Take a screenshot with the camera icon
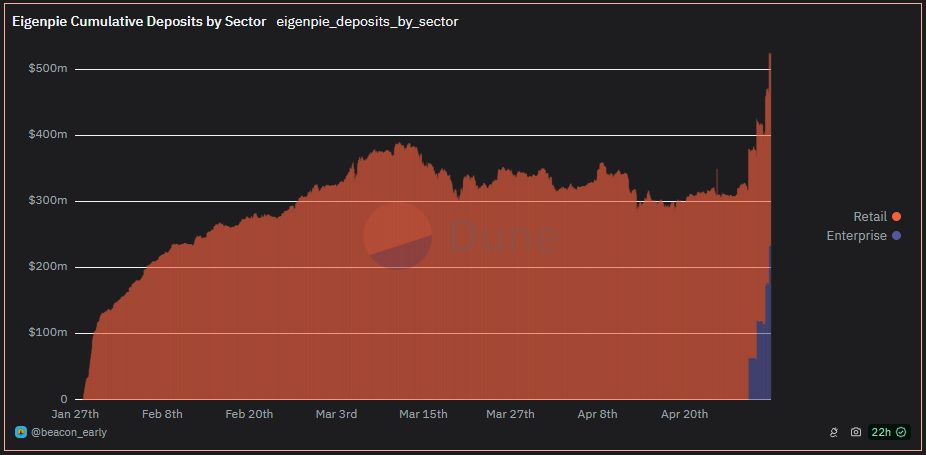 [856, 432]
